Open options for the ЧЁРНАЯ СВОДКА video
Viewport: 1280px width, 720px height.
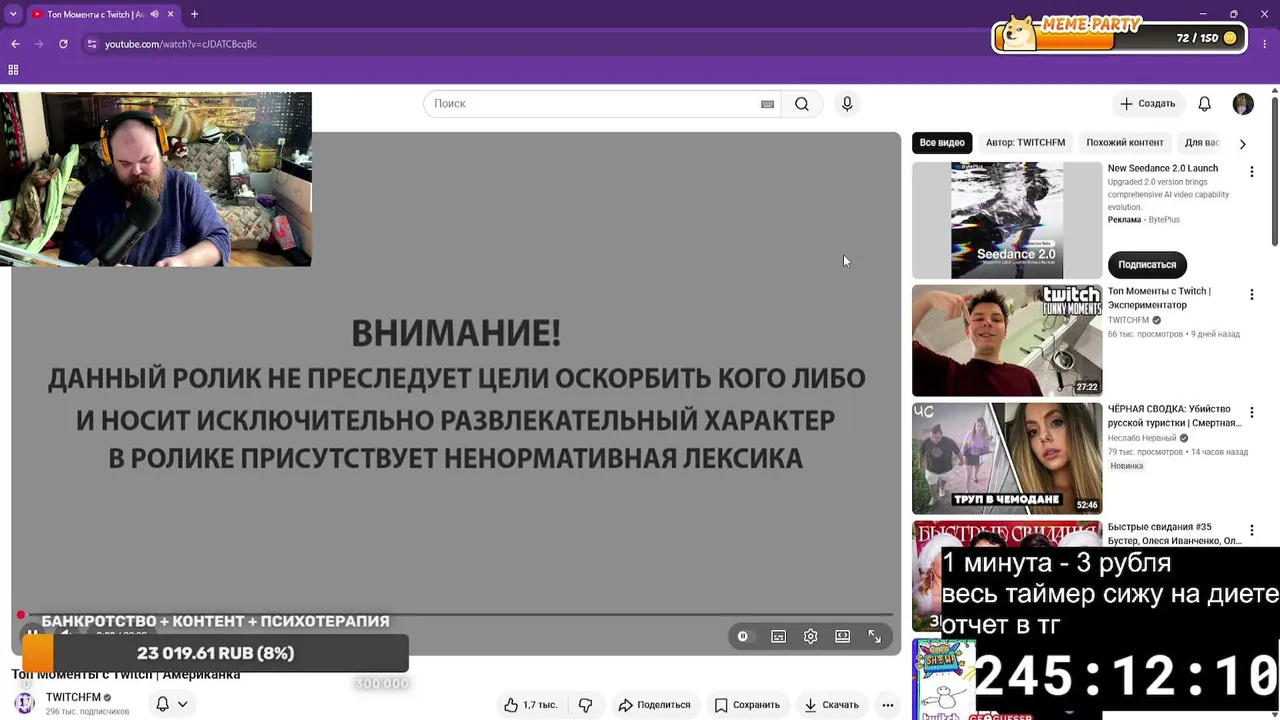1251,413
